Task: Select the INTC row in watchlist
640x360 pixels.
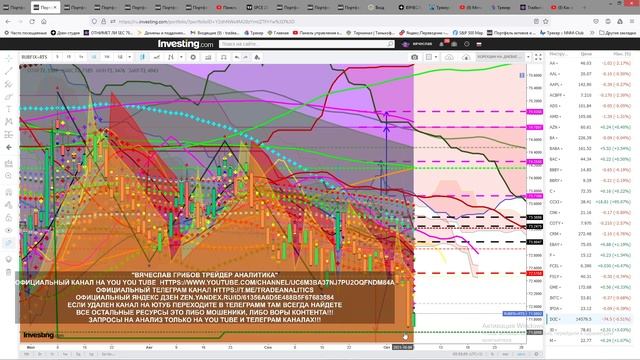Action: (590, 298)
